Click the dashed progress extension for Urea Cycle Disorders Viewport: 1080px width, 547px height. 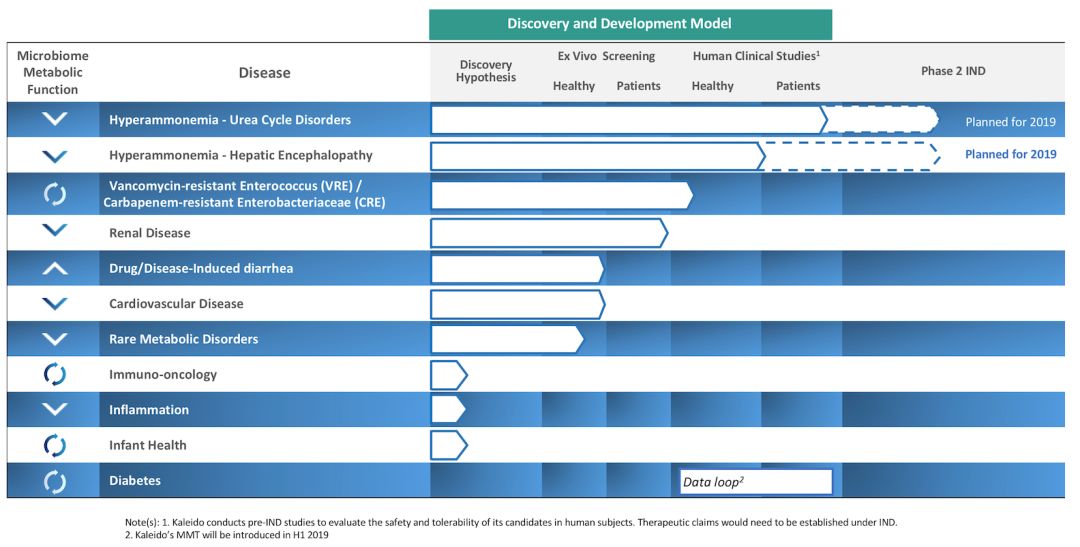pos(882,120)
